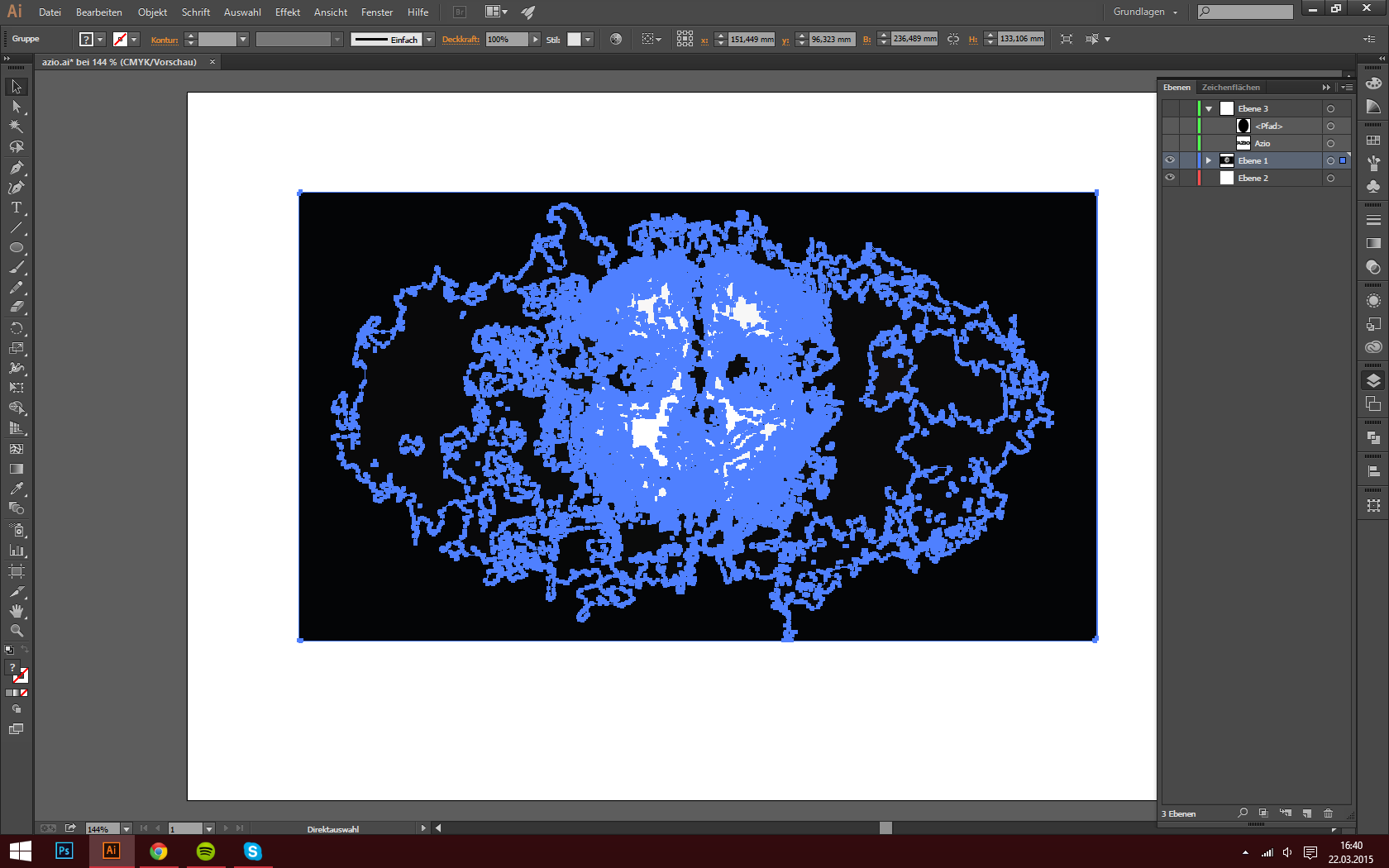
Task: Select the Scale tool
Action: point(17,348)
